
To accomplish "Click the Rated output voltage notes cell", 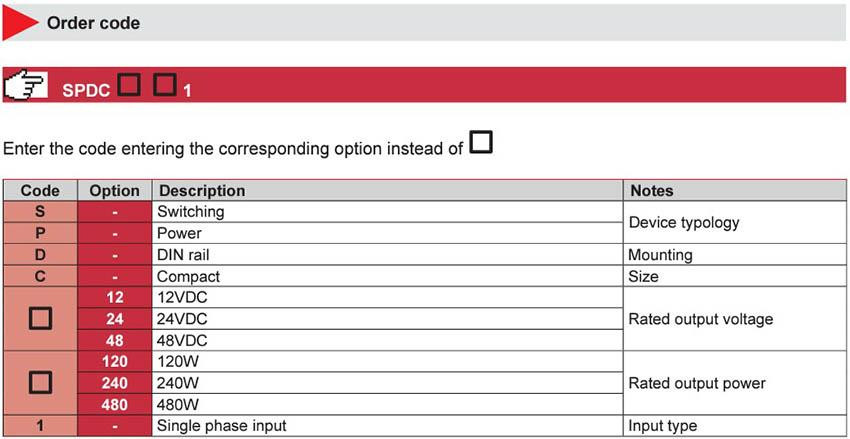I will 735,319.
